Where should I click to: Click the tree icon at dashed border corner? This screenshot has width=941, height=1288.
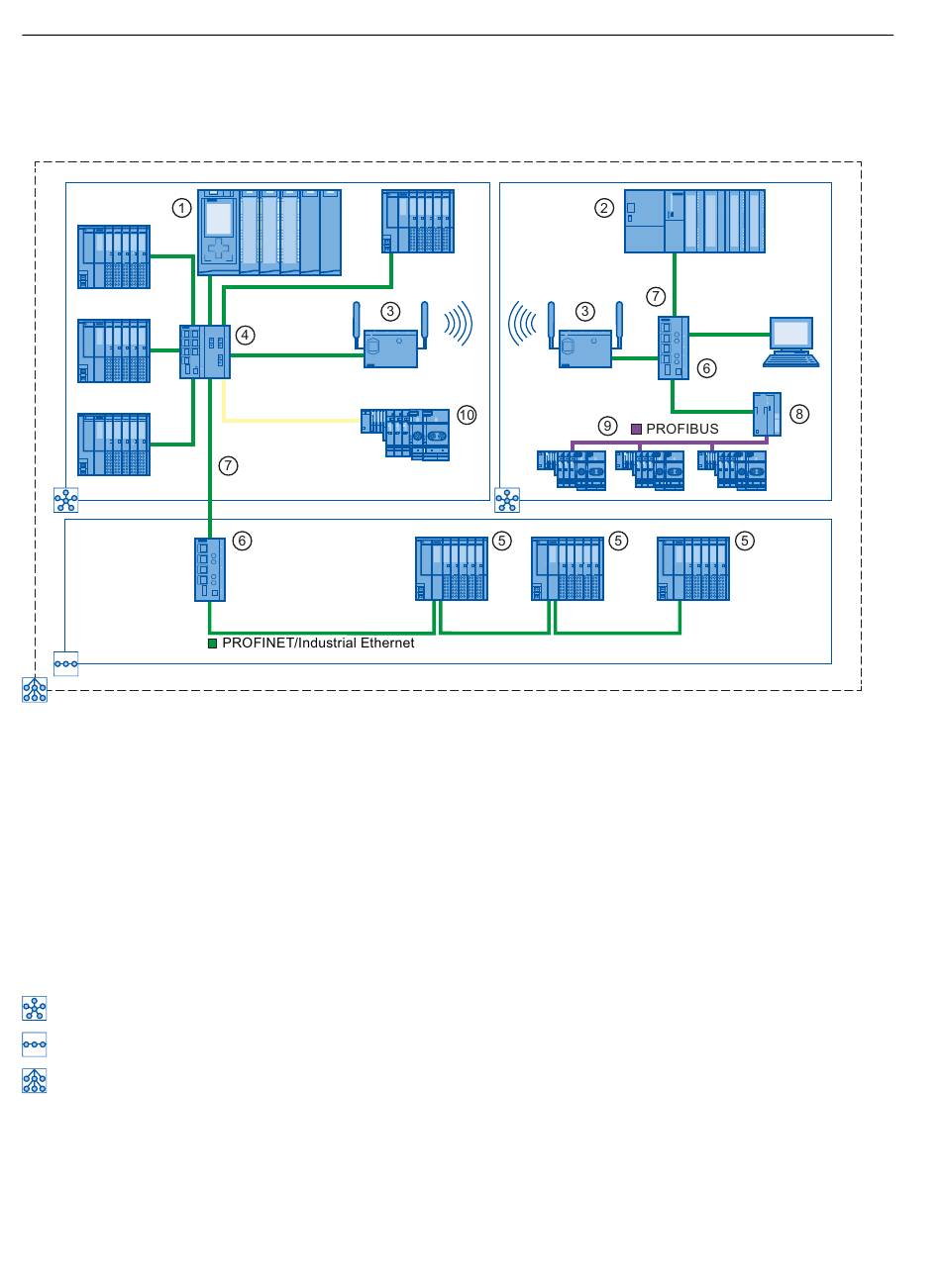35,690
